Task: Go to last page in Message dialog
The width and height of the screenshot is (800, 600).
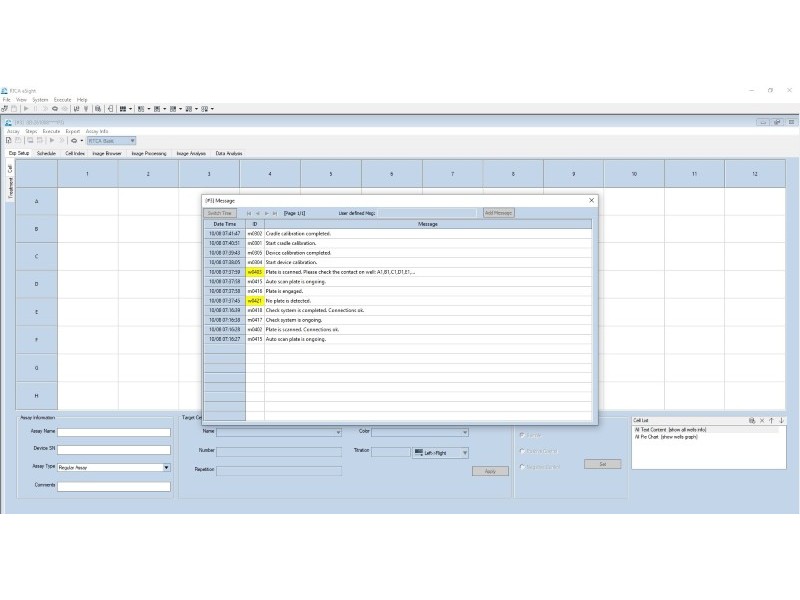Action: (275, 213)
